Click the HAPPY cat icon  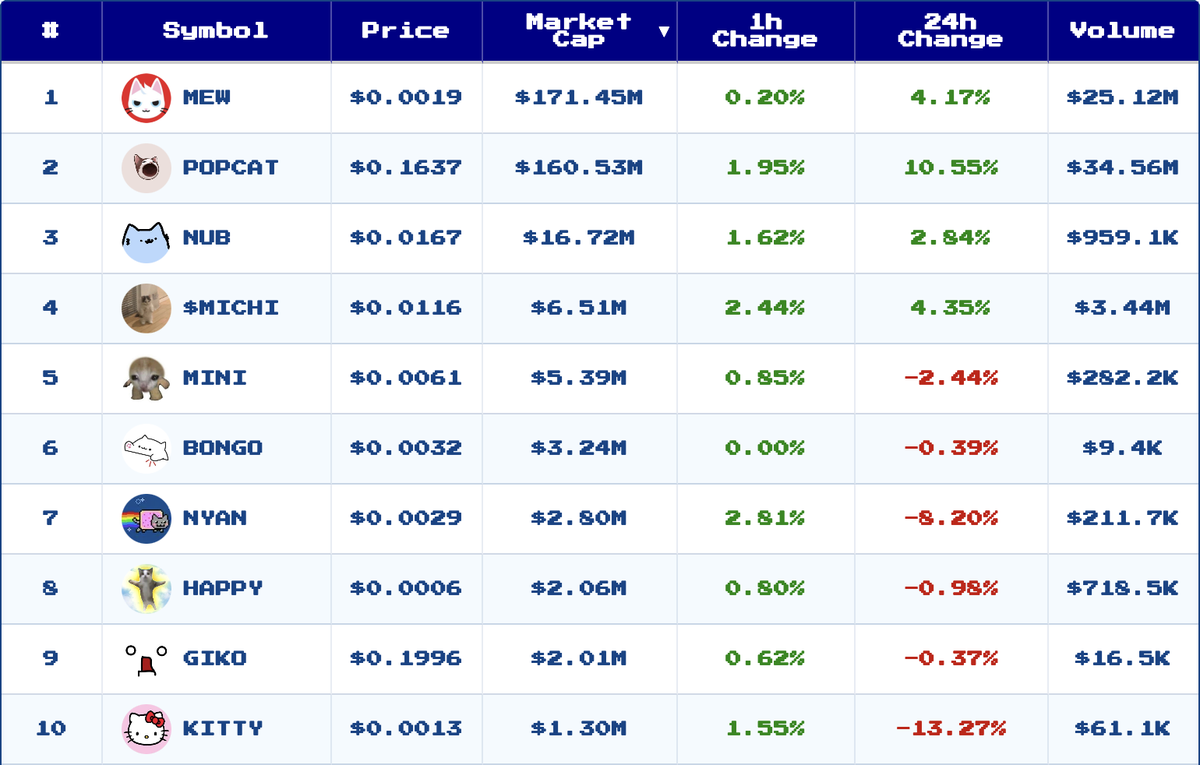pyautogui.click(x=146, y=588)
